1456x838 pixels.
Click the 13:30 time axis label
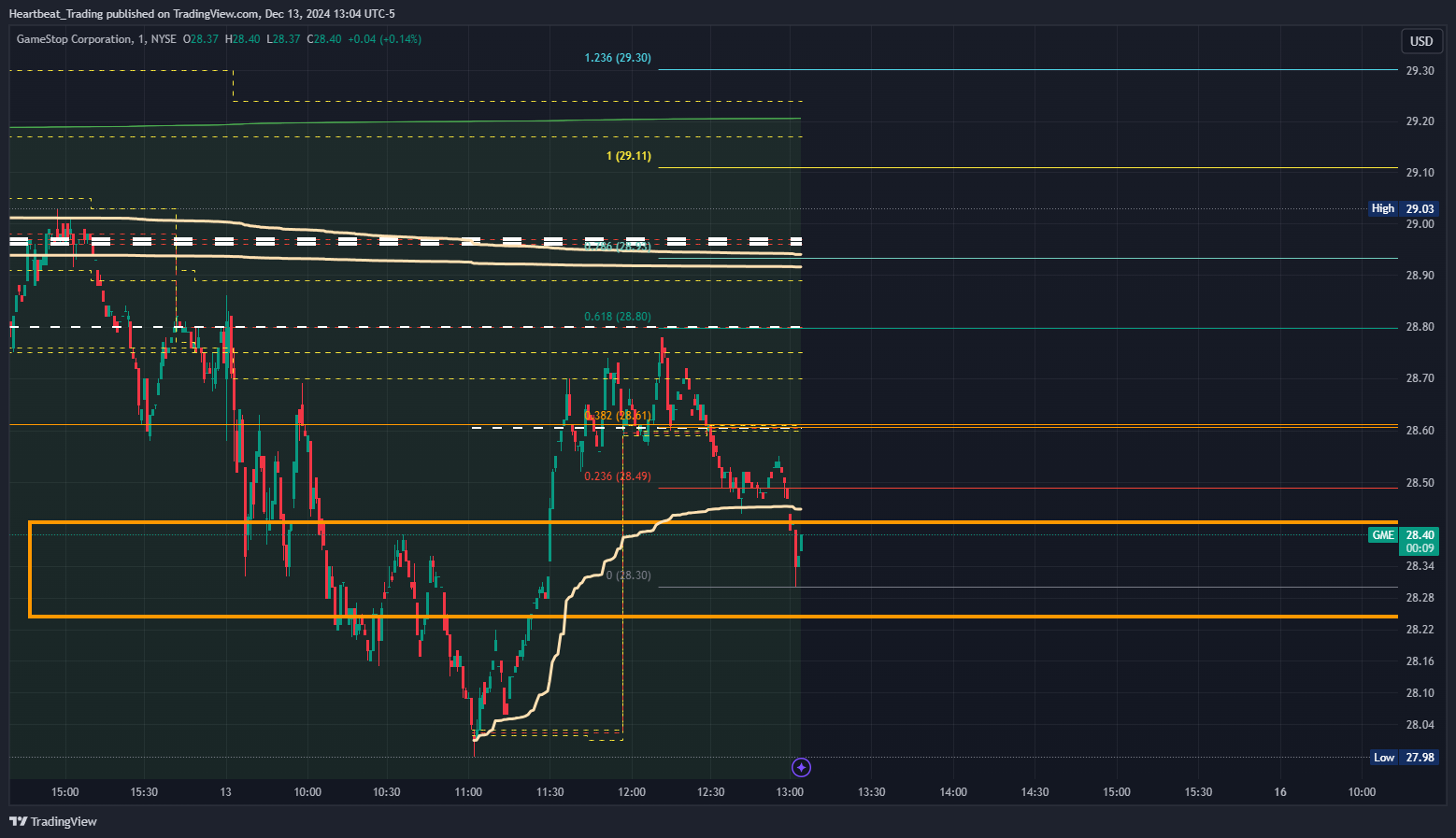pos(872,792)
